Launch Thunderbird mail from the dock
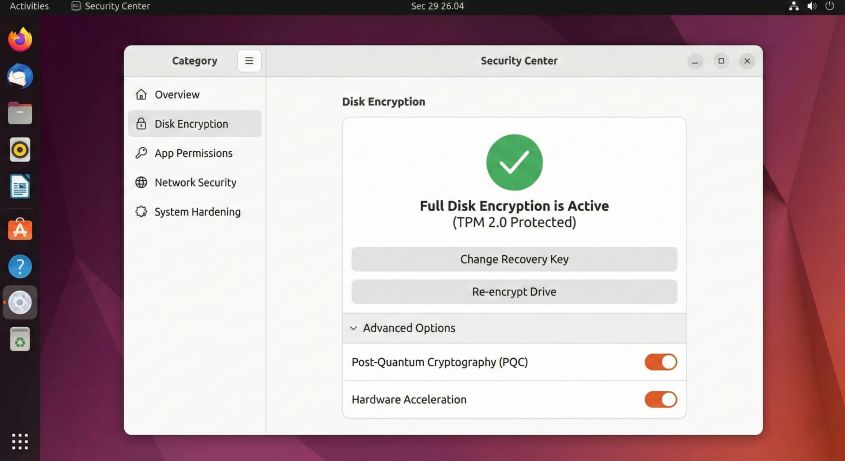845x461 pixels. [20, 76]
